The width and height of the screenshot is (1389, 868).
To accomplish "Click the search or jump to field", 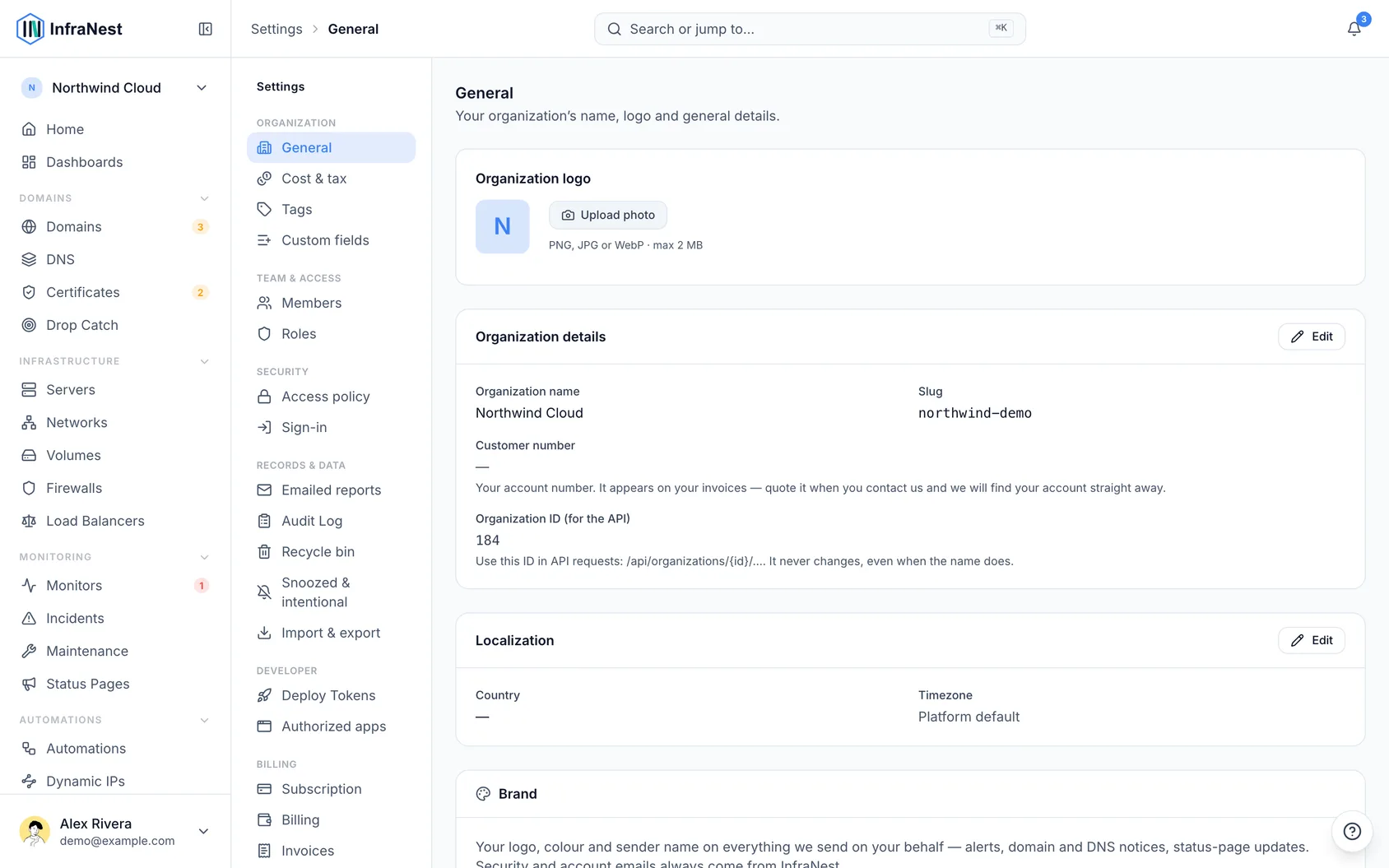I will click(x=810, y=29).
